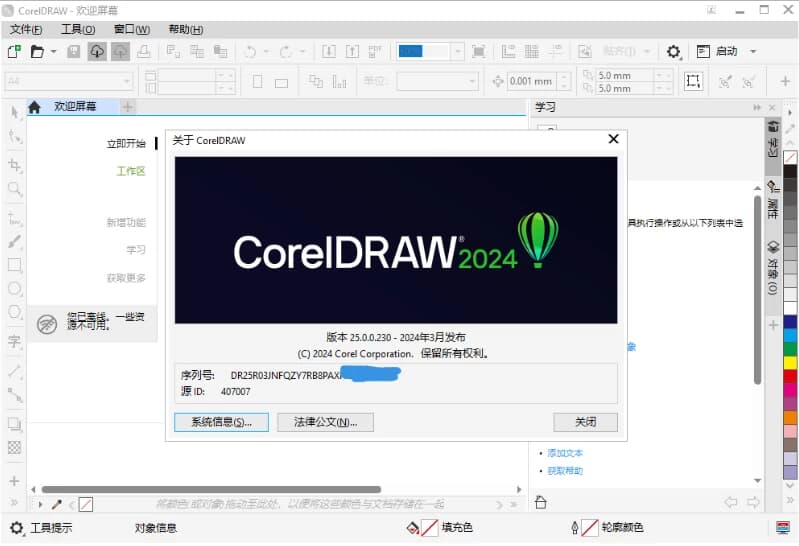Click the Save disk icon
Screen dimensions: 799x546
[x=74, y=51]
